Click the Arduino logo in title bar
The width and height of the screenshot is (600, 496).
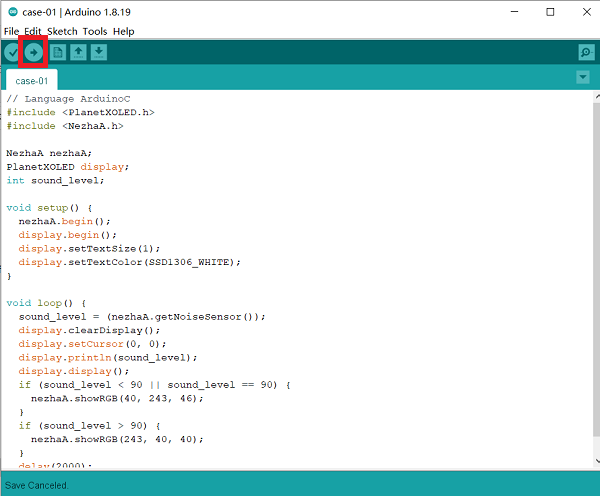tap(13, 12)
